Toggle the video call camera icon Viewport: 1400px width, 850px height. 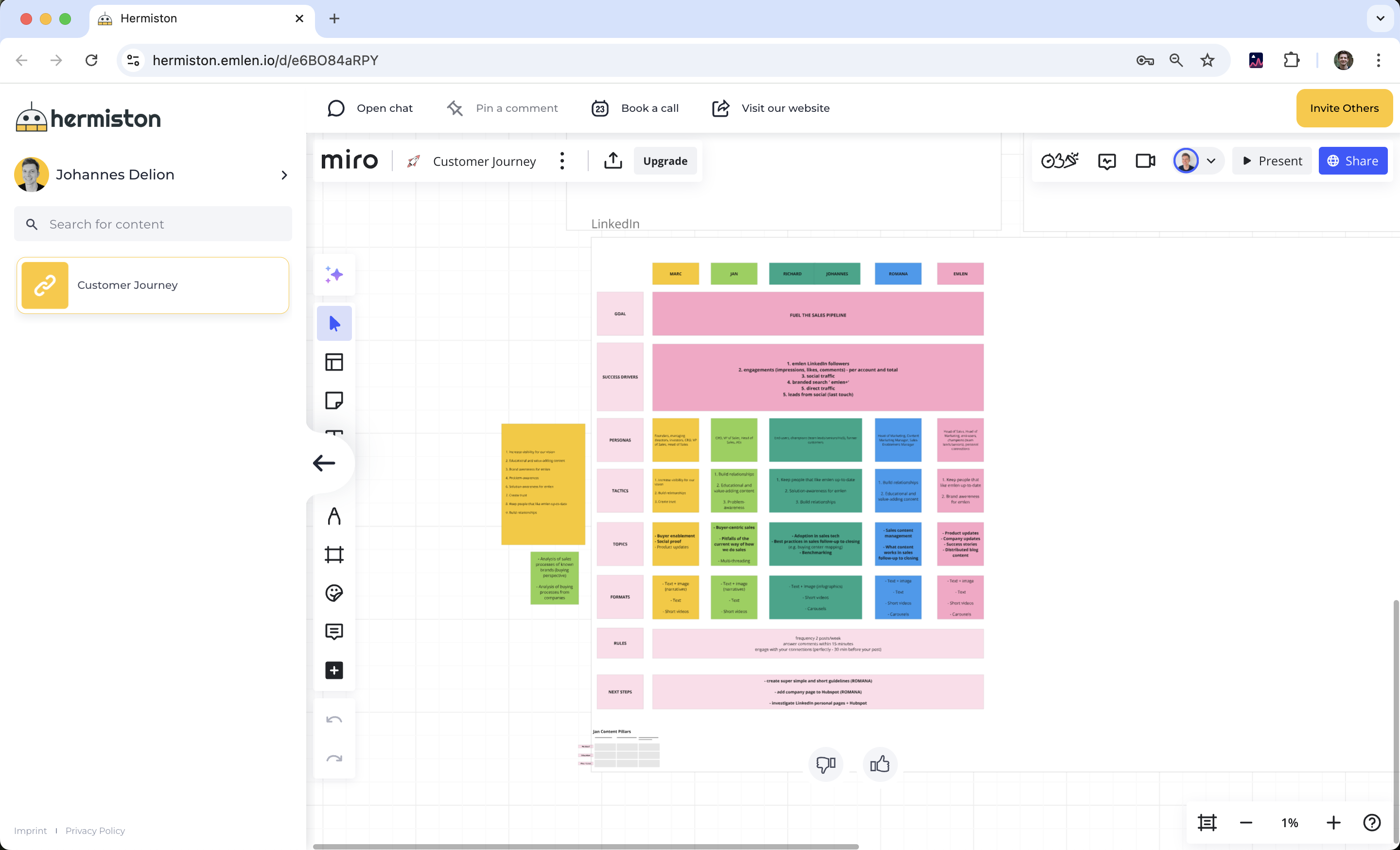click(x=1145, y=161)
